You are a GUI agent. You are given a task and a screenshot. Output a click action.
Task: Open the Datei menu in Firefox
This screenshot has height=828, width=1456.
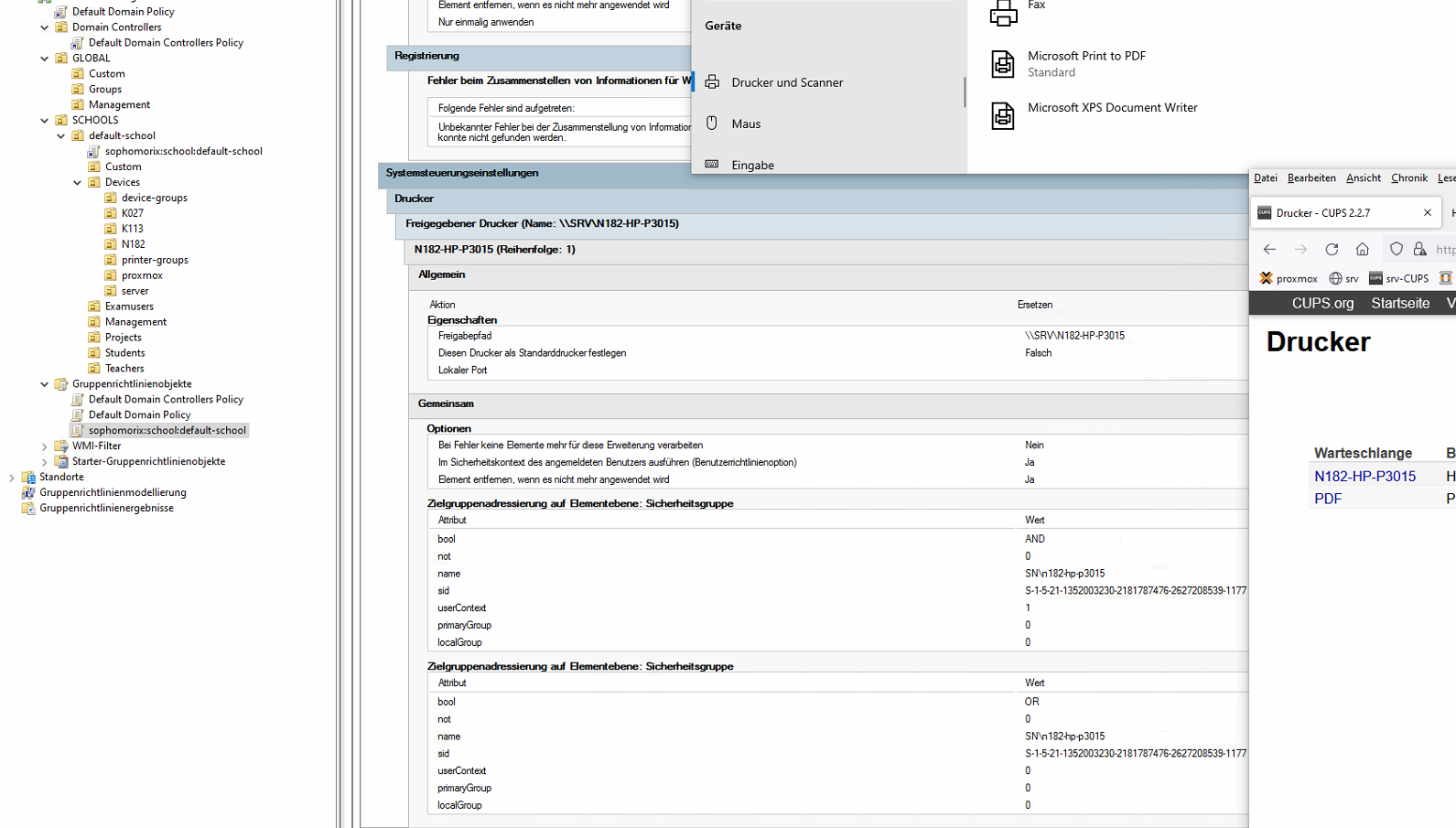[1266, 177]
